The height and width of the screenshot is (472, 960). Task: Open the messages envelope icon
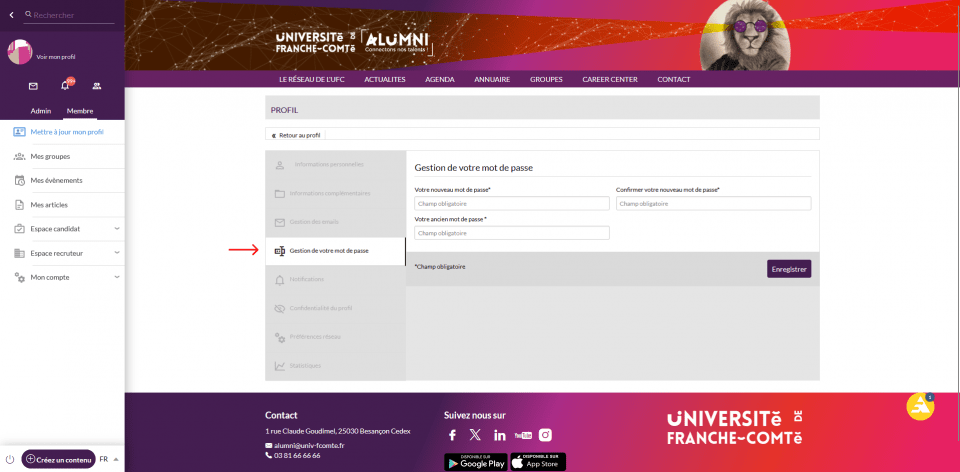coord(33,86)
